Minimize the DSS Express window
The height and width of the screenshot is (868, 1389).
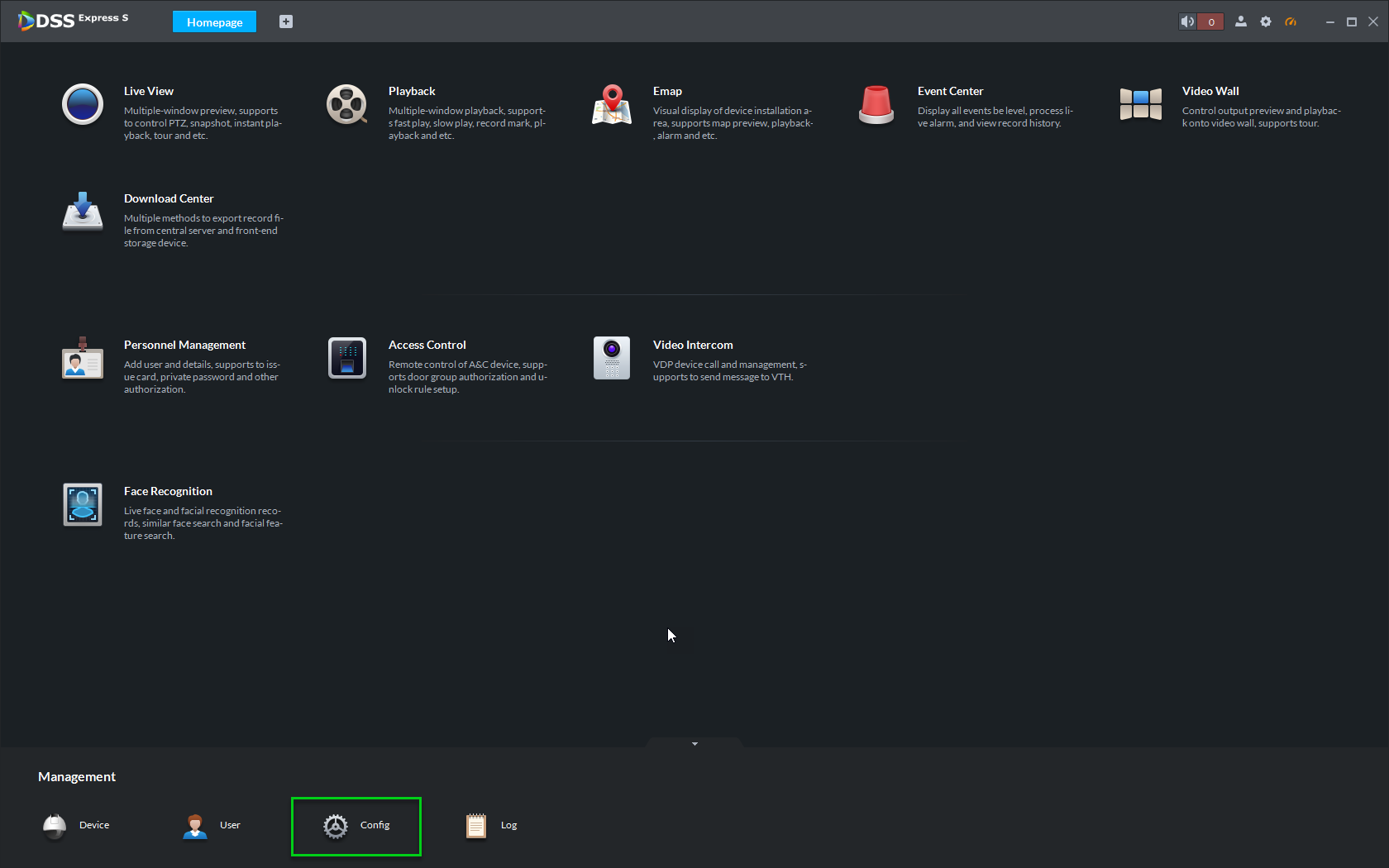pos(1330,22)
